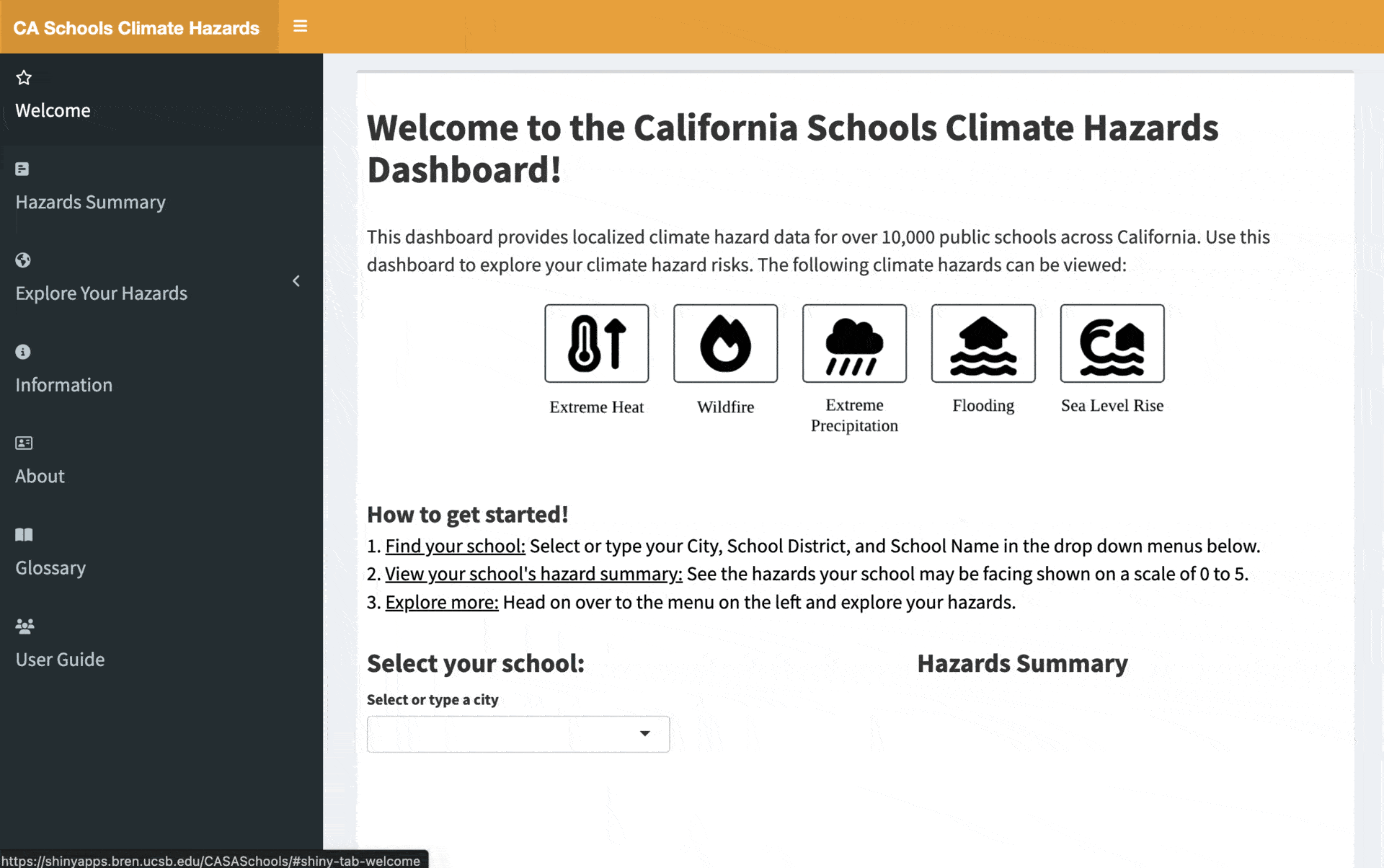The width and height of the screenshot is (1384, 868).
Task: Click the Sea Level Rise icon
Action: coord(1112,343)
